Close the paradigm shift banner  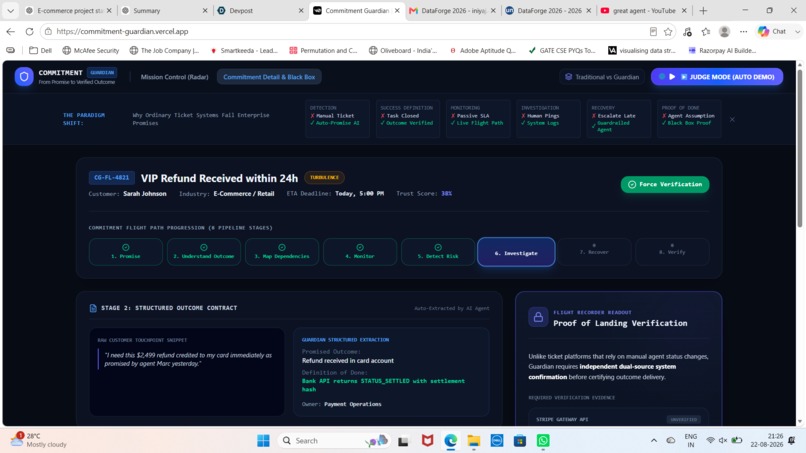tap(732, 119)
